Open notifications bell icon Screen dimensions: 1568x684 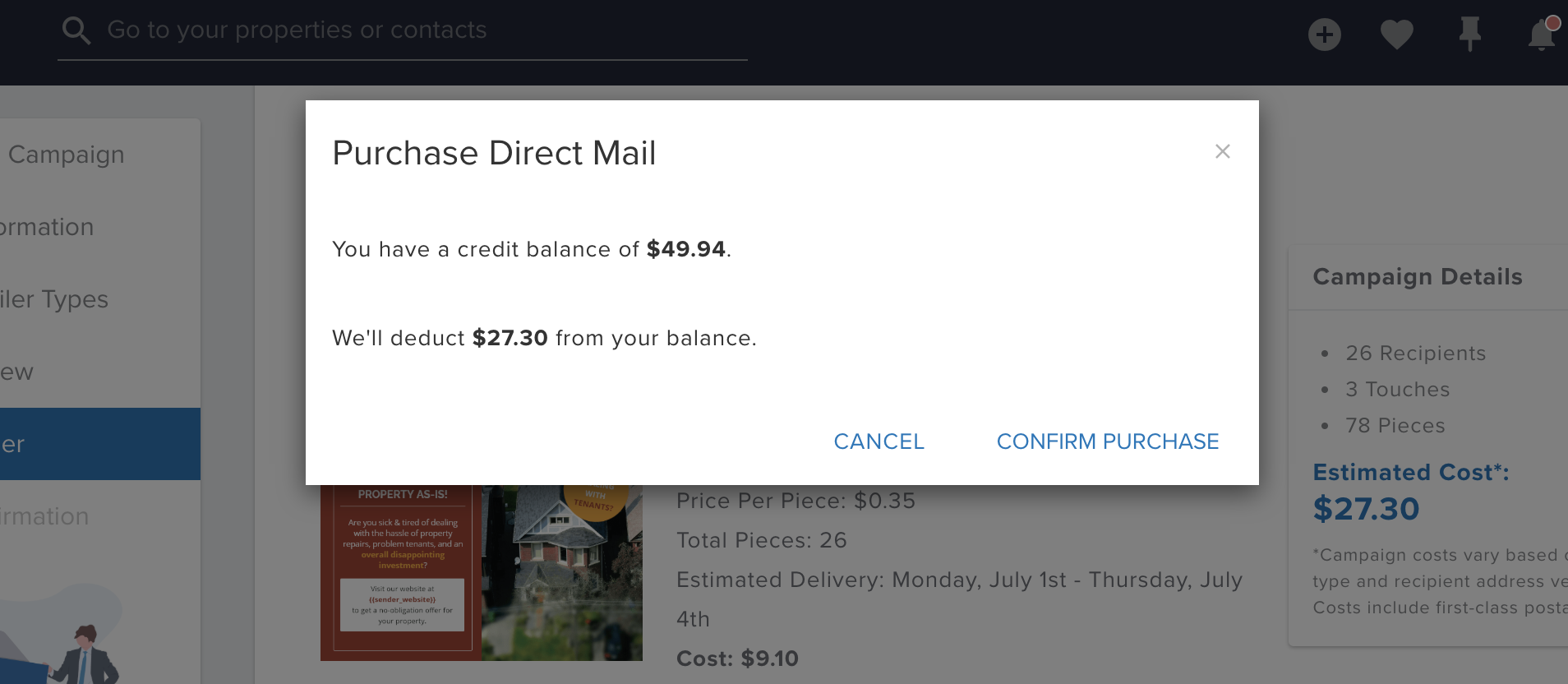[1542, 34]
